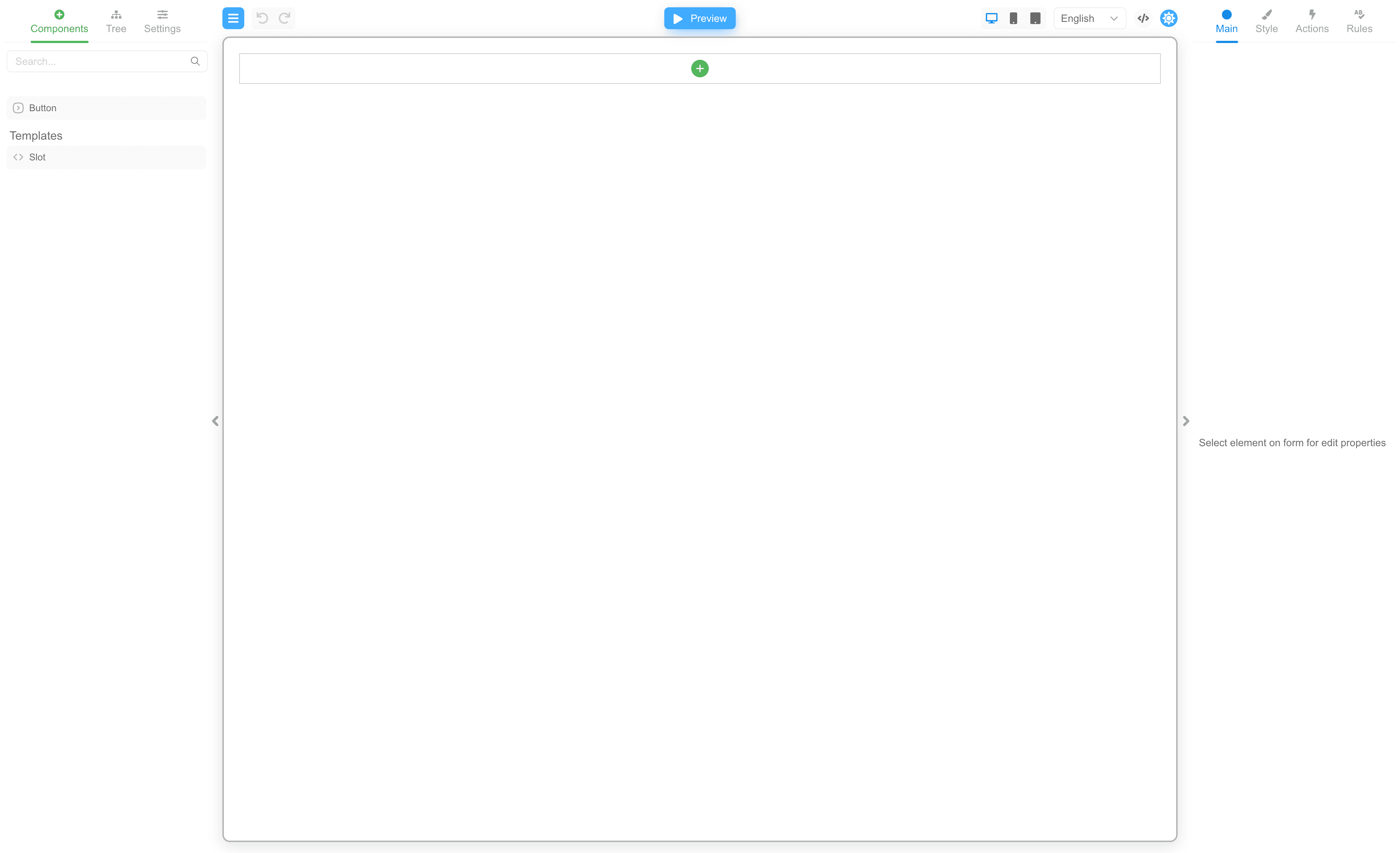Viewport: 1400px width, 853px height.
Task: Switch to desktop view icon
Action: click(x=991, y=18)
